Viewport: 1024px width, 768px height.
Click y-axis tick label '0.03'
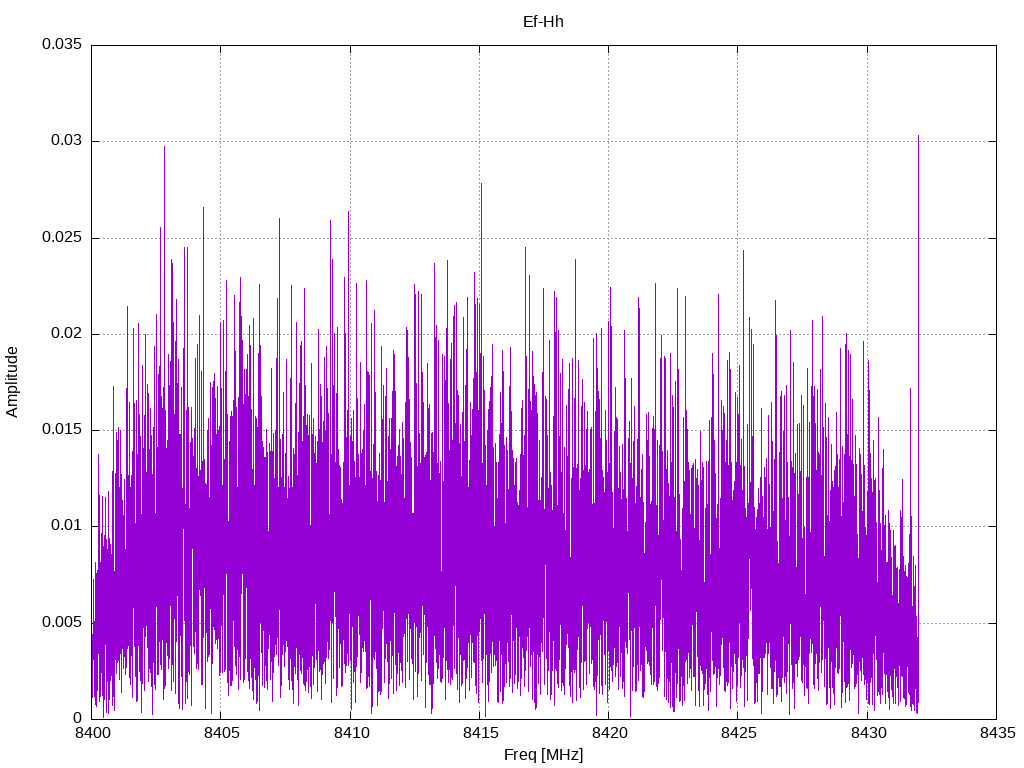click(67, 140)
